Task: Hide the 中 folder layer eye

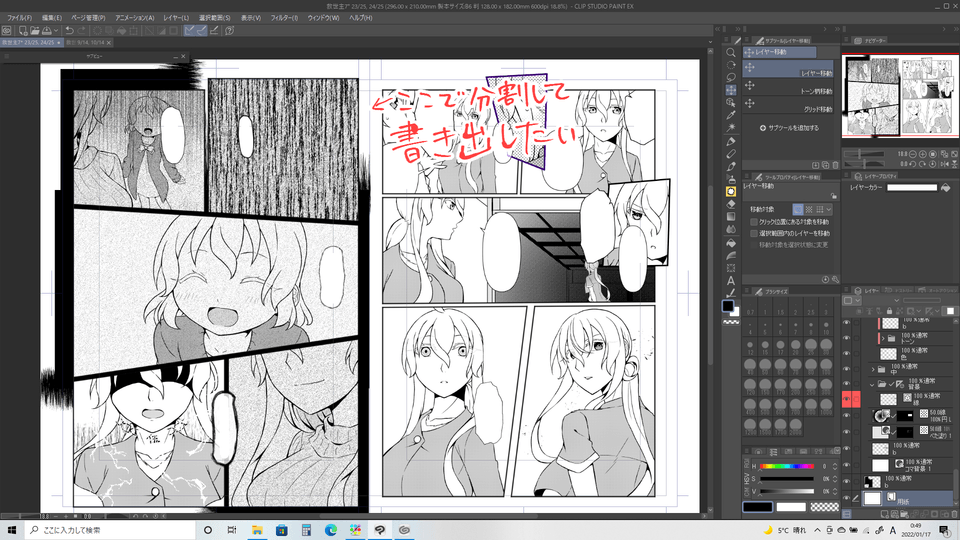Action: (x=847, y=369)
